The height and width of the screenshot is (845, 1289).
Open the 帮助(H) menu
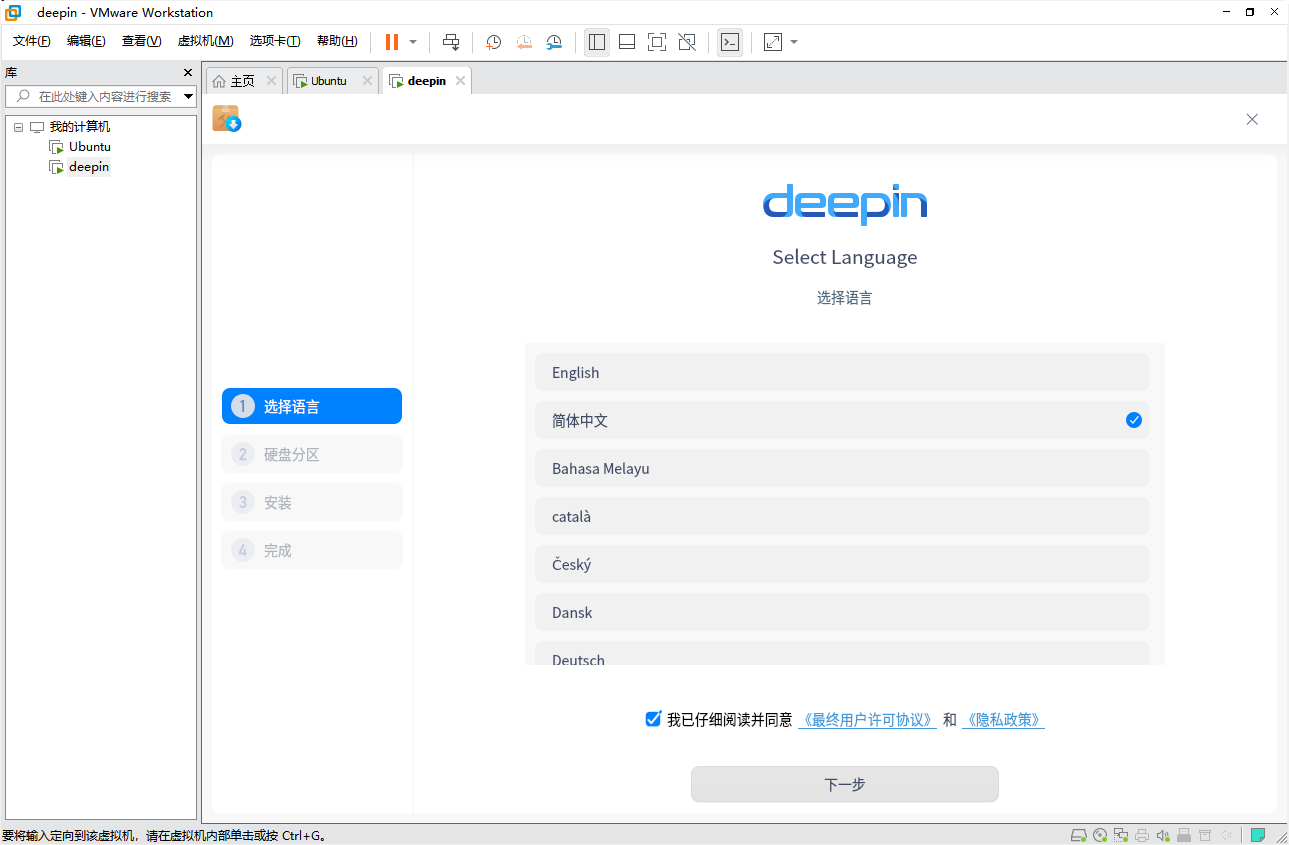337,41
